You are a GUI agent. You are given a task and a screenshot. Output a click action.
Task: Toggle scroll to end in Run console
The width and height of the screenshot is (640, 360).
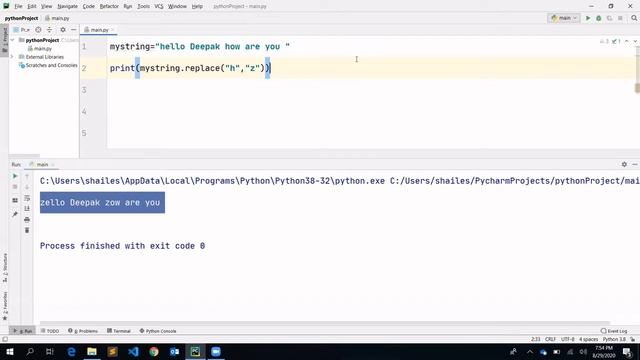(x=27, y=209)
